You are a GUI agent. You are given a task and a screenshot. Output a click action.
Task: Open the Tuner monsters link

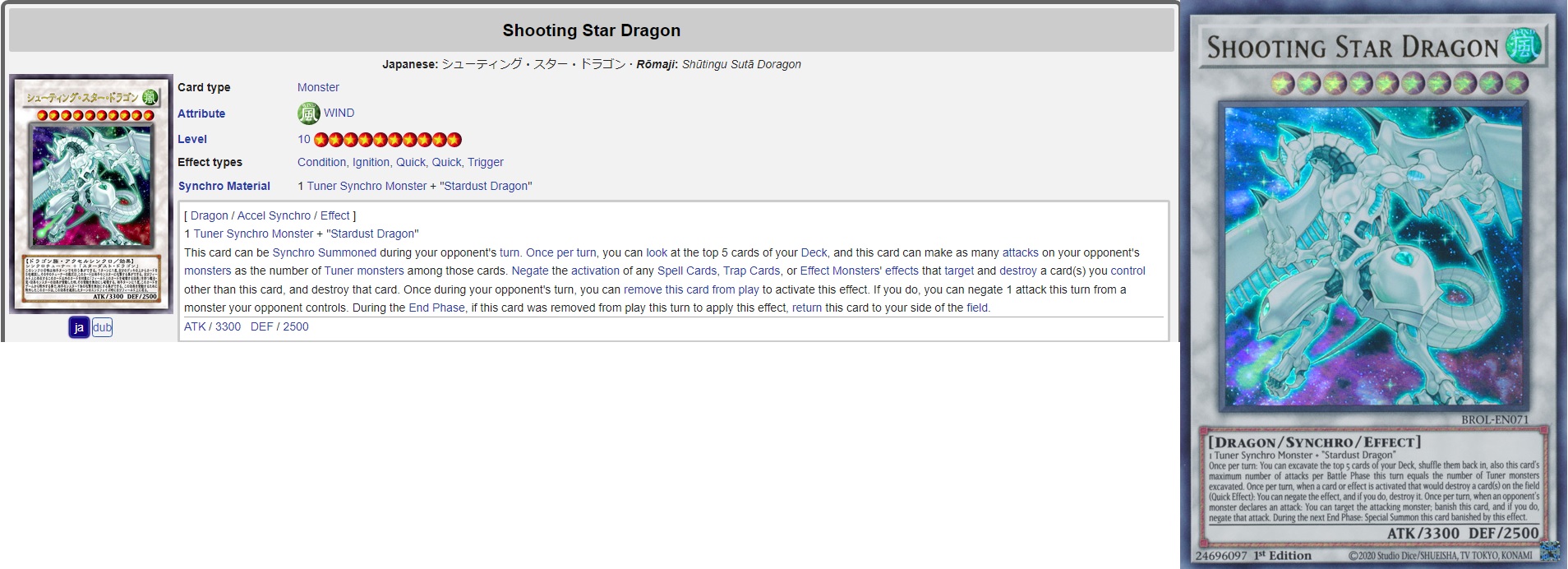pos(364,271)
